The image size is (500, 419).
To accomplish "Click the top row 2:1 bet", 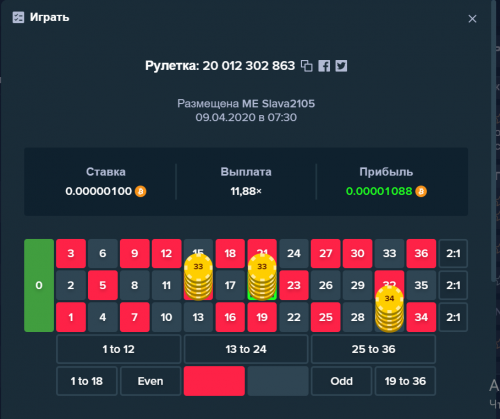I will click(453, 253).
